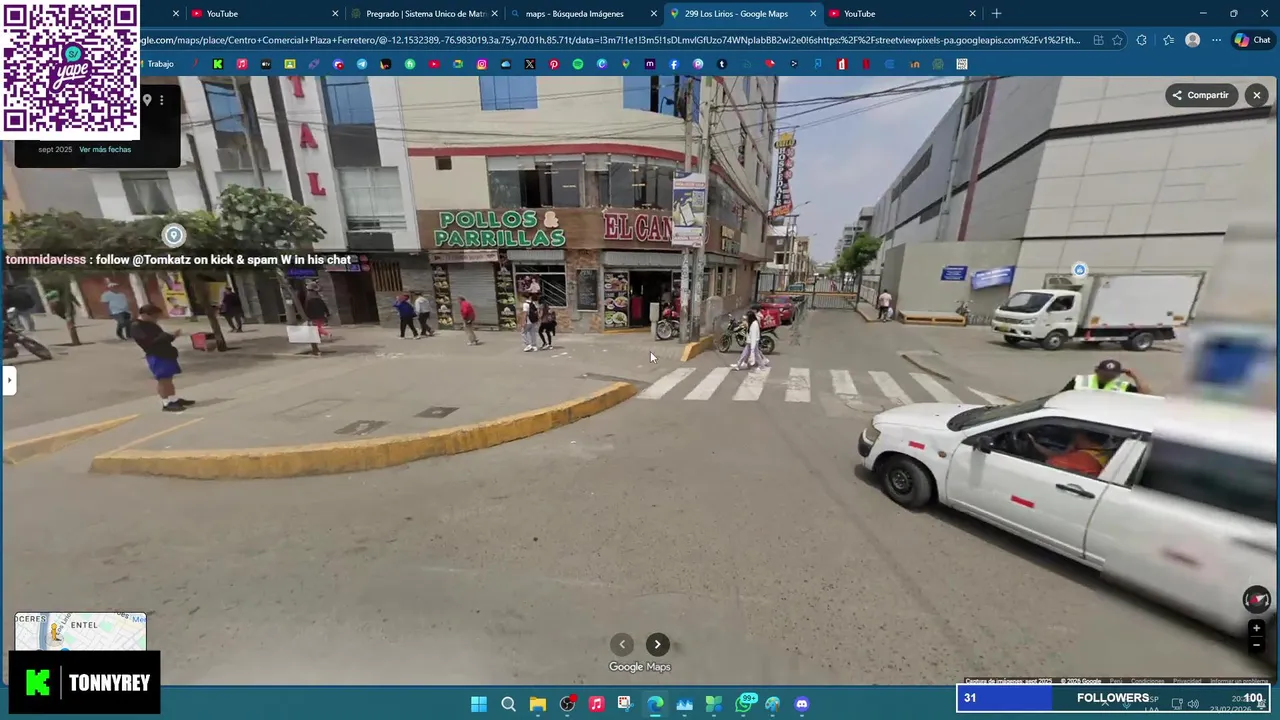Click the browser profile avatar
The width and height of the screenshot is (1280, 720).
coord(1192,40)
